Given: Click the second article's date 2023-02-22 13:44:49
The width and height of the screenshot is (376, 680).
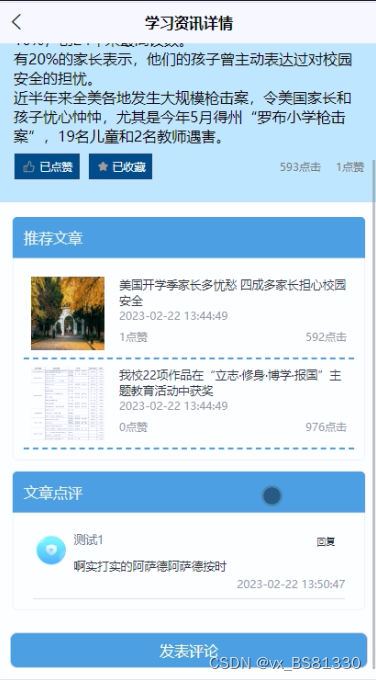Looking at the screenshot, I should (x=173, y=406).
